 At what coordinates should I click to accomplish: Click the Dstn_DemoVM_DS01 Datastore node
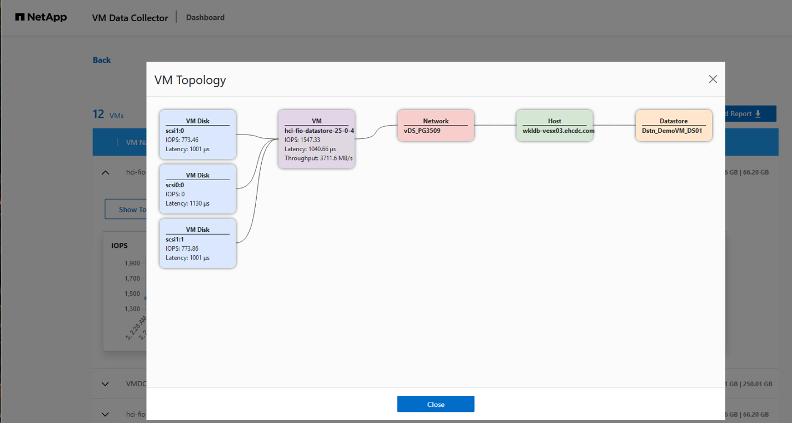(x=673, y=125)
